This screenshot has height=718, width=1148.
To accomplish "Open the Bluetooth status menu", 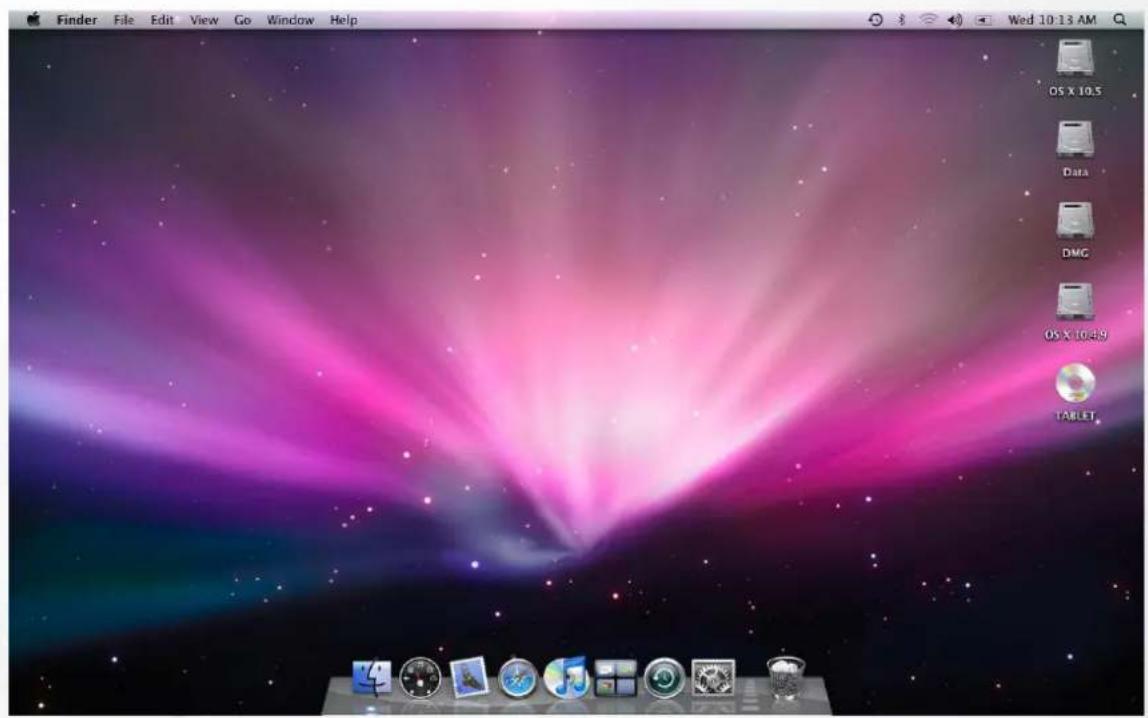I will [901, 20].
